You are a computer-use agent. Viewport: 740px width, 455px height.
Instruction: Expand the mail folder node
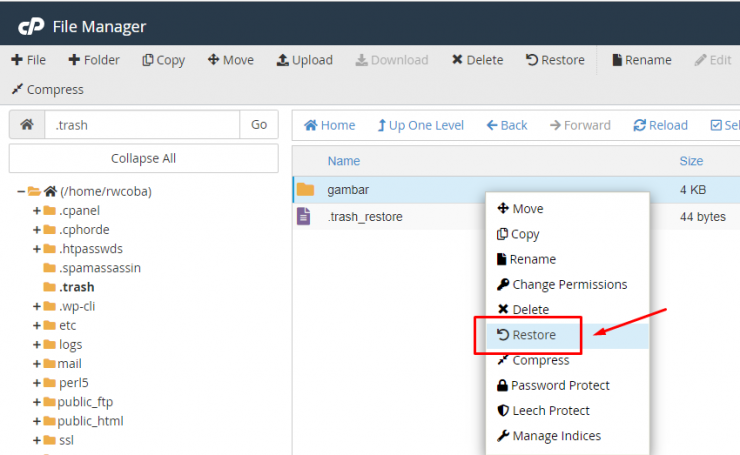click(x=37, y=364)
